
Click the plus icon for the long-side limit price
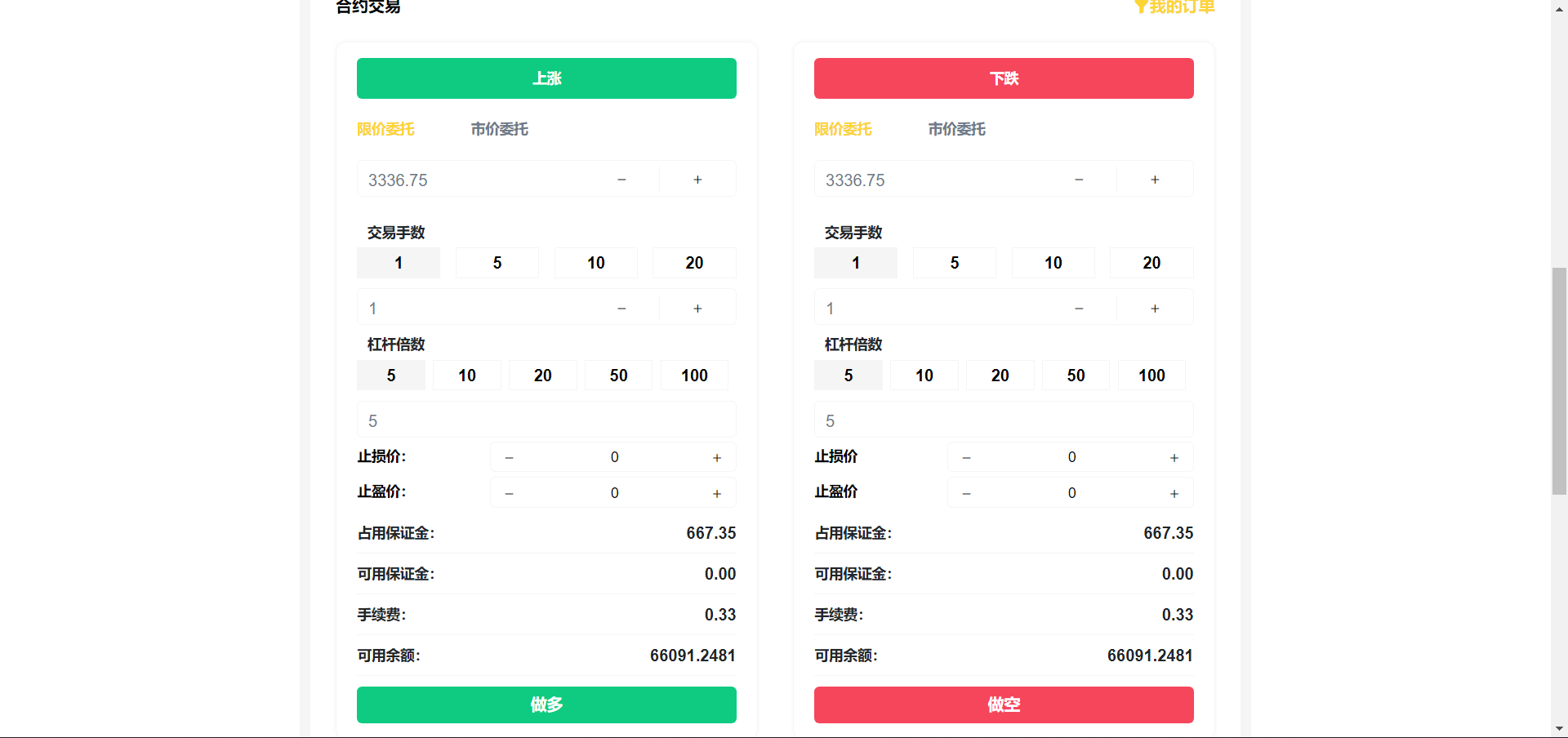(x=697, y=180)
